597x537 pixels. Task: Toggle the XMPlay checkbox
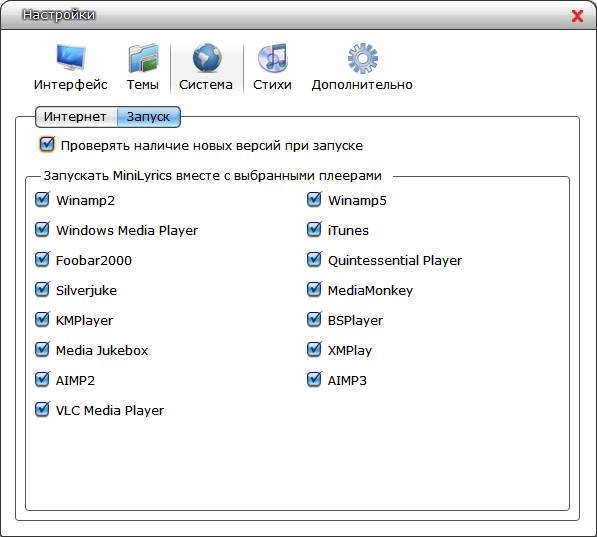pyautogui.click(x=314, y=349)
